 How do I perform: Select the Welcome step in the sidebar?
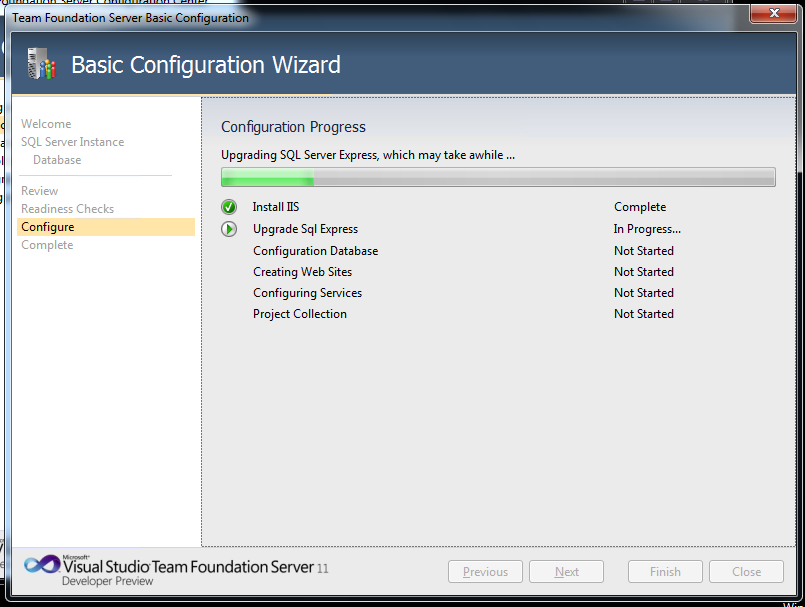tap(46, 124)
